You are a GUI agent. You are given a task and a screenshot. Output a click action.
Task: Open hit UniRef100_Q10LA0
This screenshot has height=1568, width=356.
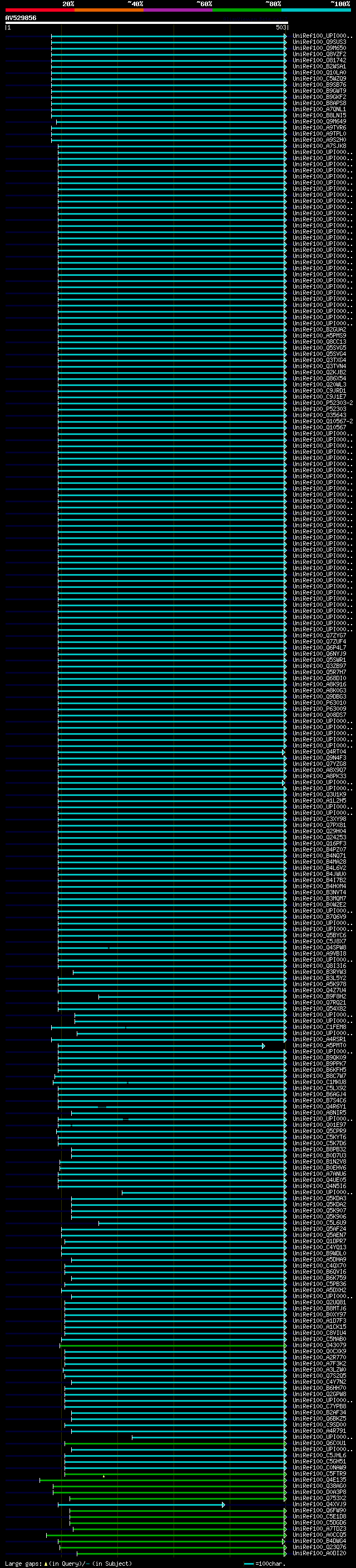319,72
